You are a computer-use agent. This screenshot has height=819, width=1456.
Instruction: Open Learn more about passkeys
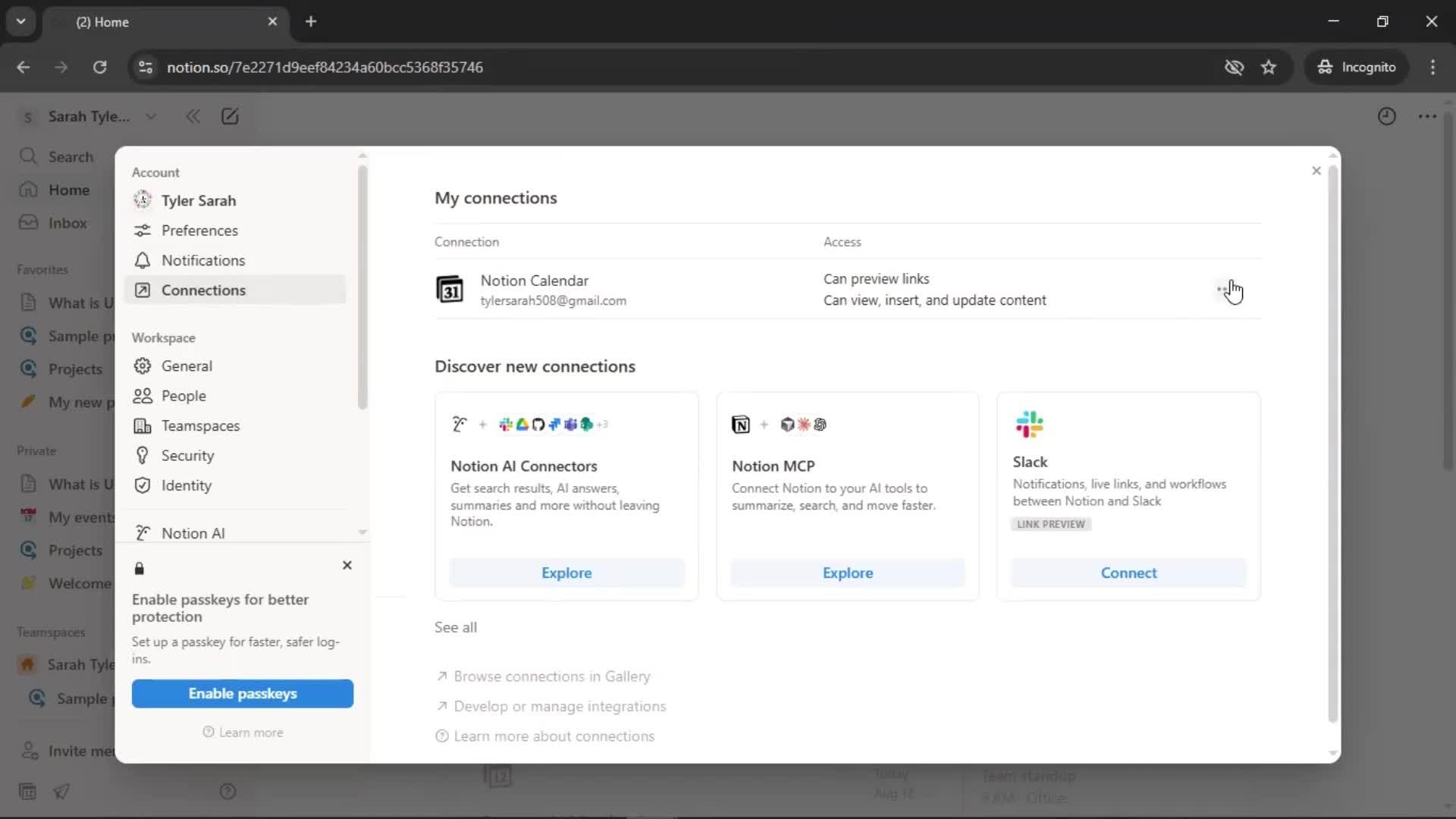(x=243, y=733)
